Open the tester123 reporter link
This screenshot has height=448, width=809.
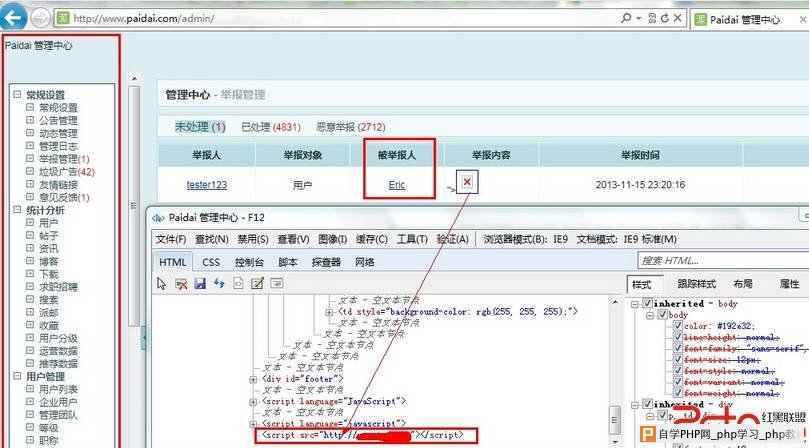[207, 185]
